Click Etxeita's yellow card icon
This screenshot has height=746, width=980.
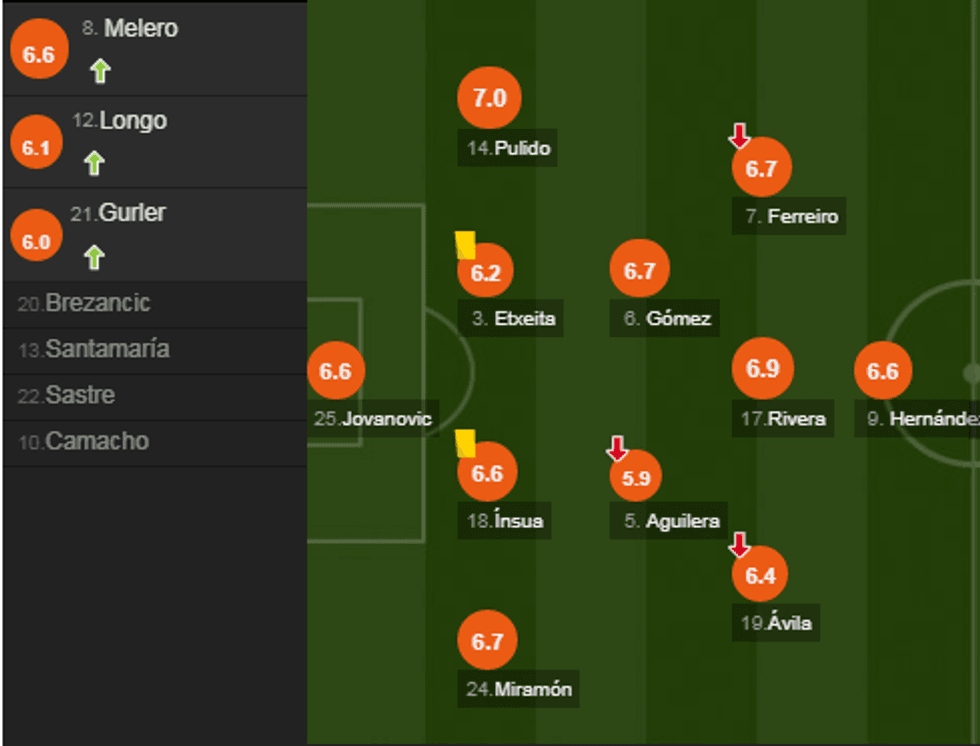[x=465, y=245]
